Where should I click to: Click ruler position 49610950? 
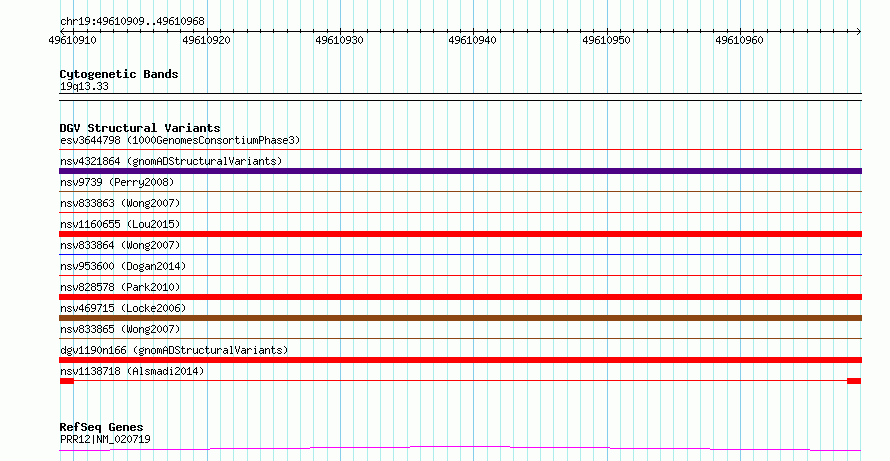606,40
